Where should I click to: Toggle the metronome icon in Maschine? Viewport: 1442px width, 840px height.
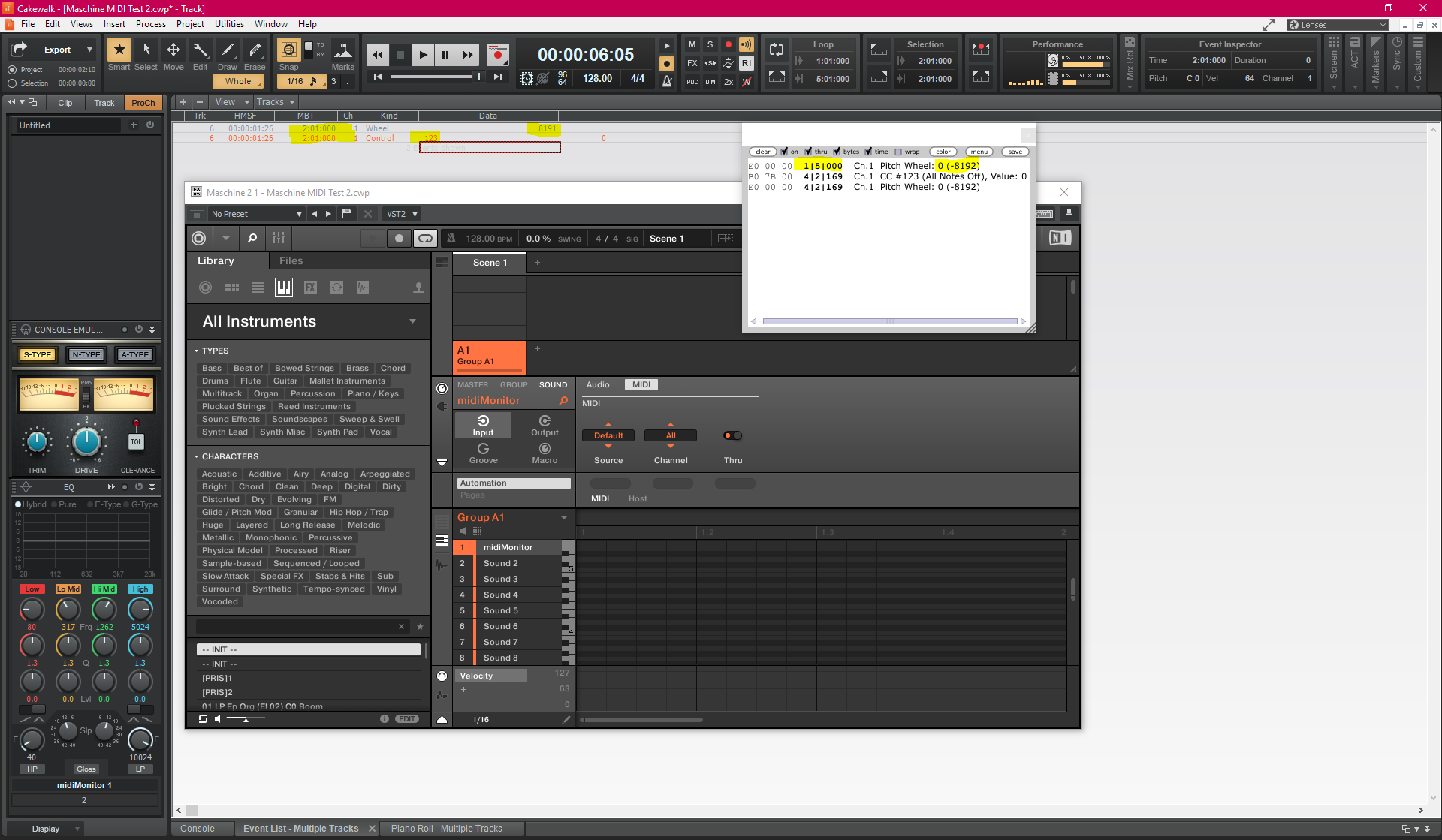(451, 239)
